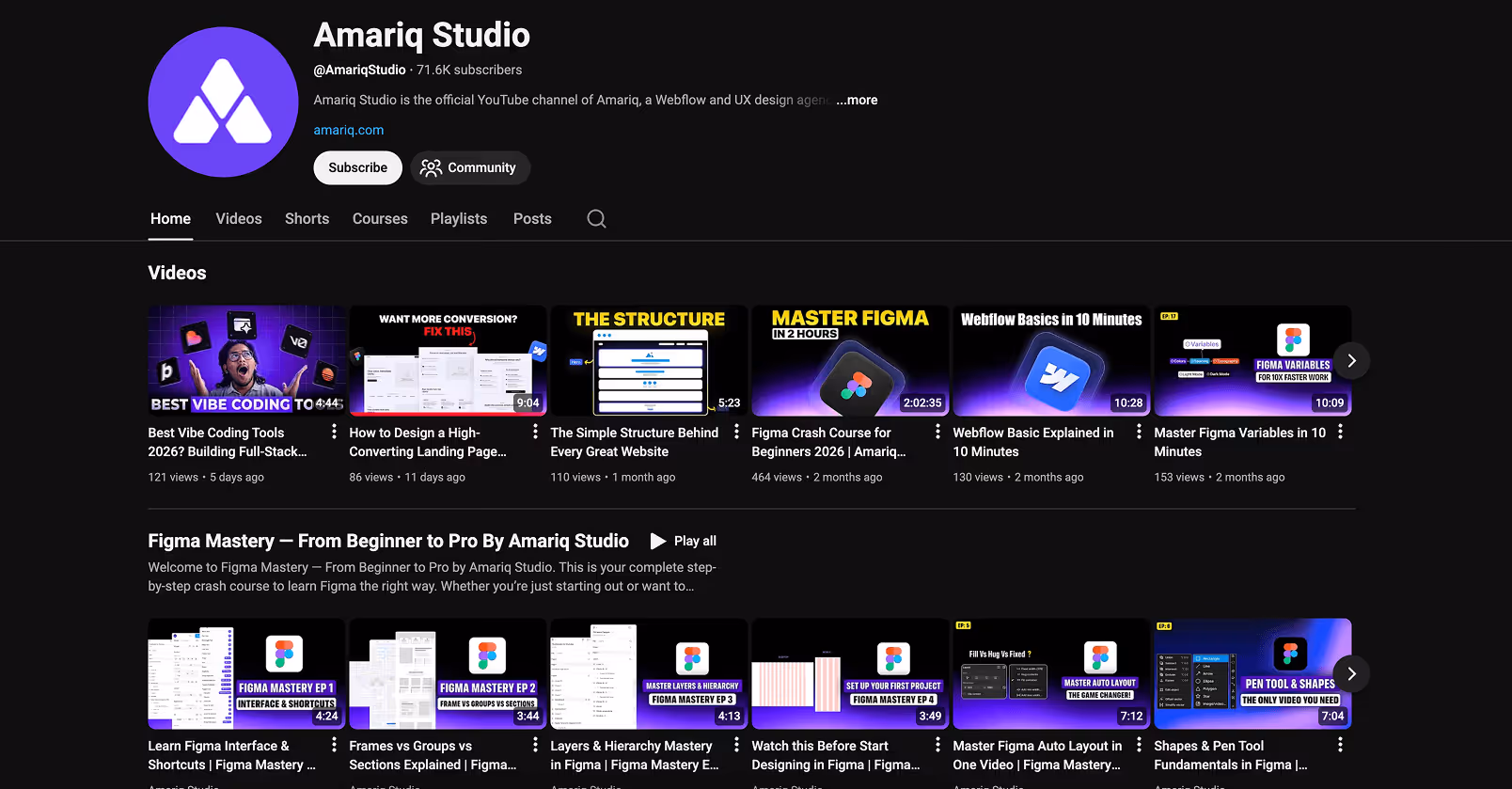Switch to the Shorts tab
This screenshot has width=1512, height=789.
[307, 218]
